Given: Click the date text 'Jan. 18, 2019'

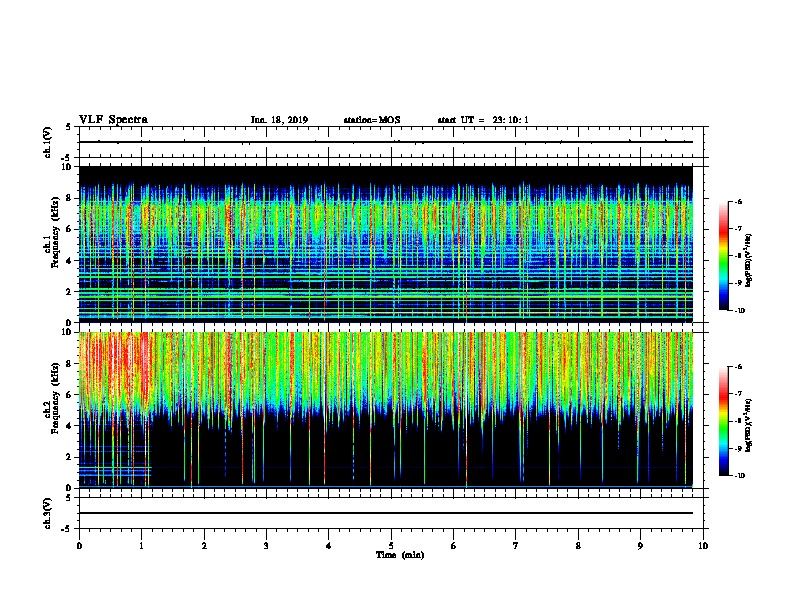Looking at the screenshot, I should point(279,120).
